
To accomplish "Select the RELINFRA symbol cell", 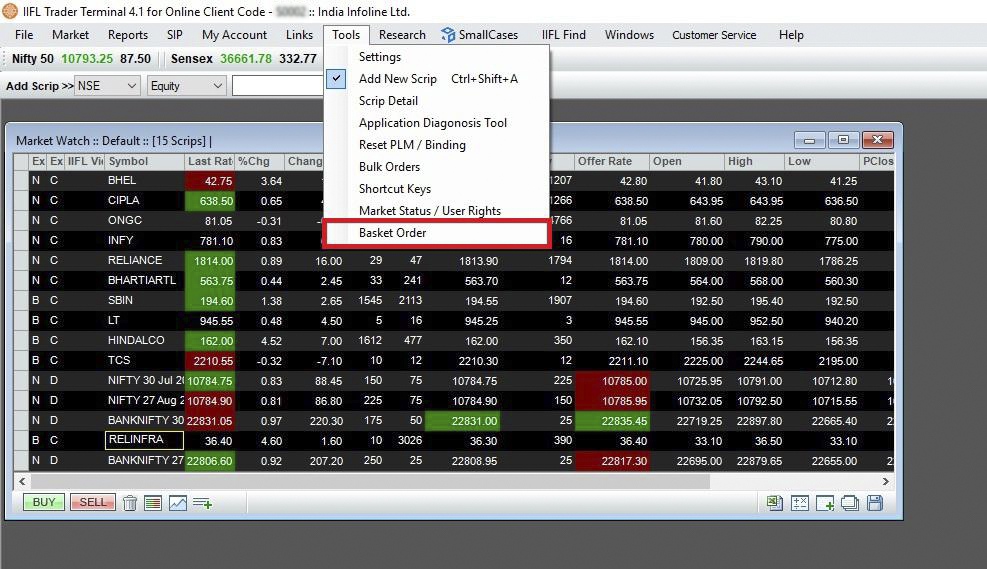I will (x=144, y=440).
